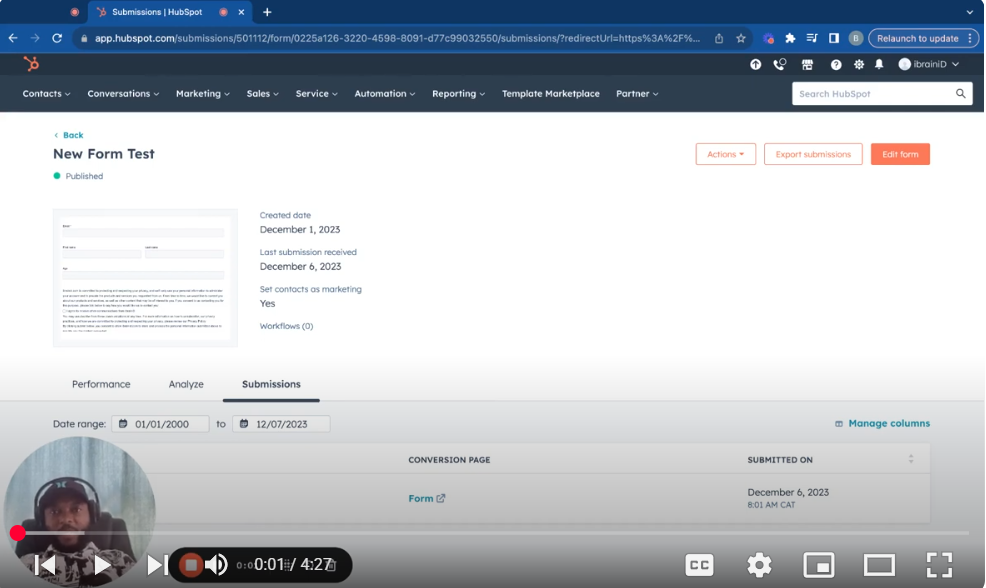
Task: Open the ibrainiD account menu
Action: pos(929,64)
